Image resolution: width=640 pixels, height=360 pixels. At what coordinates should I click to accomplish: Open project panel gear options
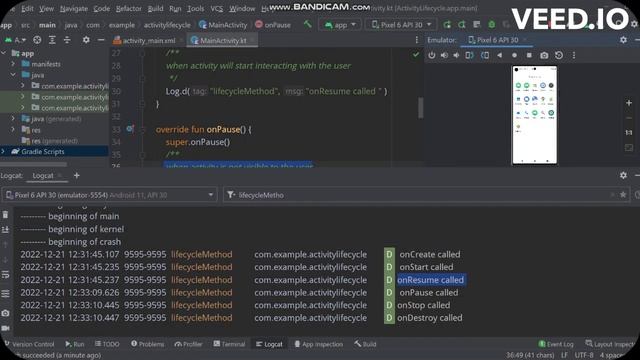(86, 40)
